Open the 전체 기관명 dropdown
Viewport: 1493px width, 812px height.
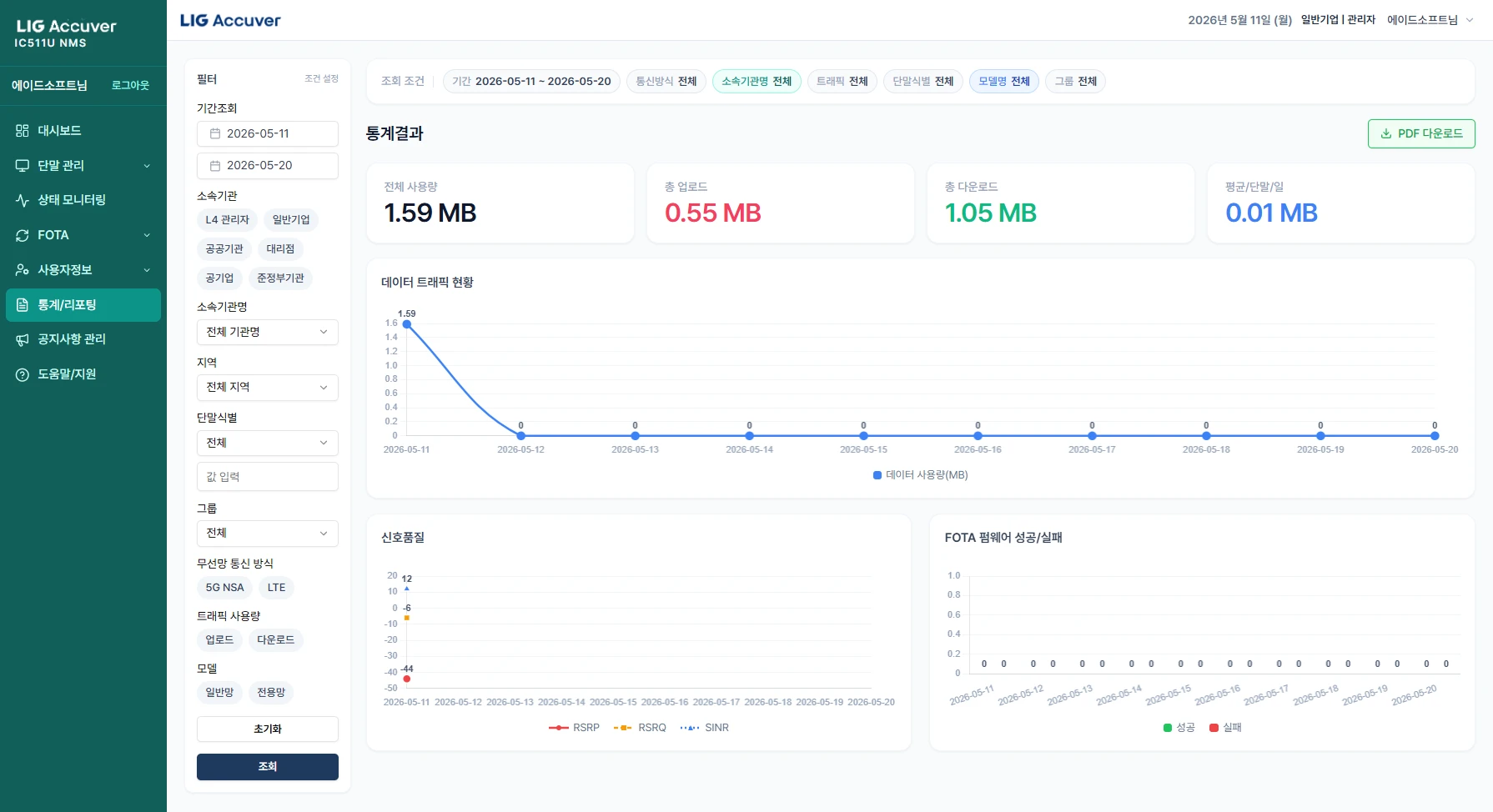coord(268,332)
